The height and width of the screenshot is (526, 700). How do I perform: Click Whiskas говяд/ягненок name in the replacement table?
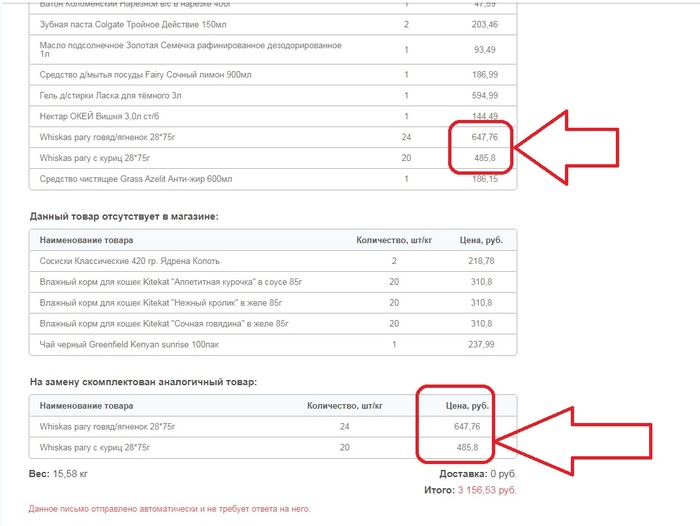pos(107,427)
